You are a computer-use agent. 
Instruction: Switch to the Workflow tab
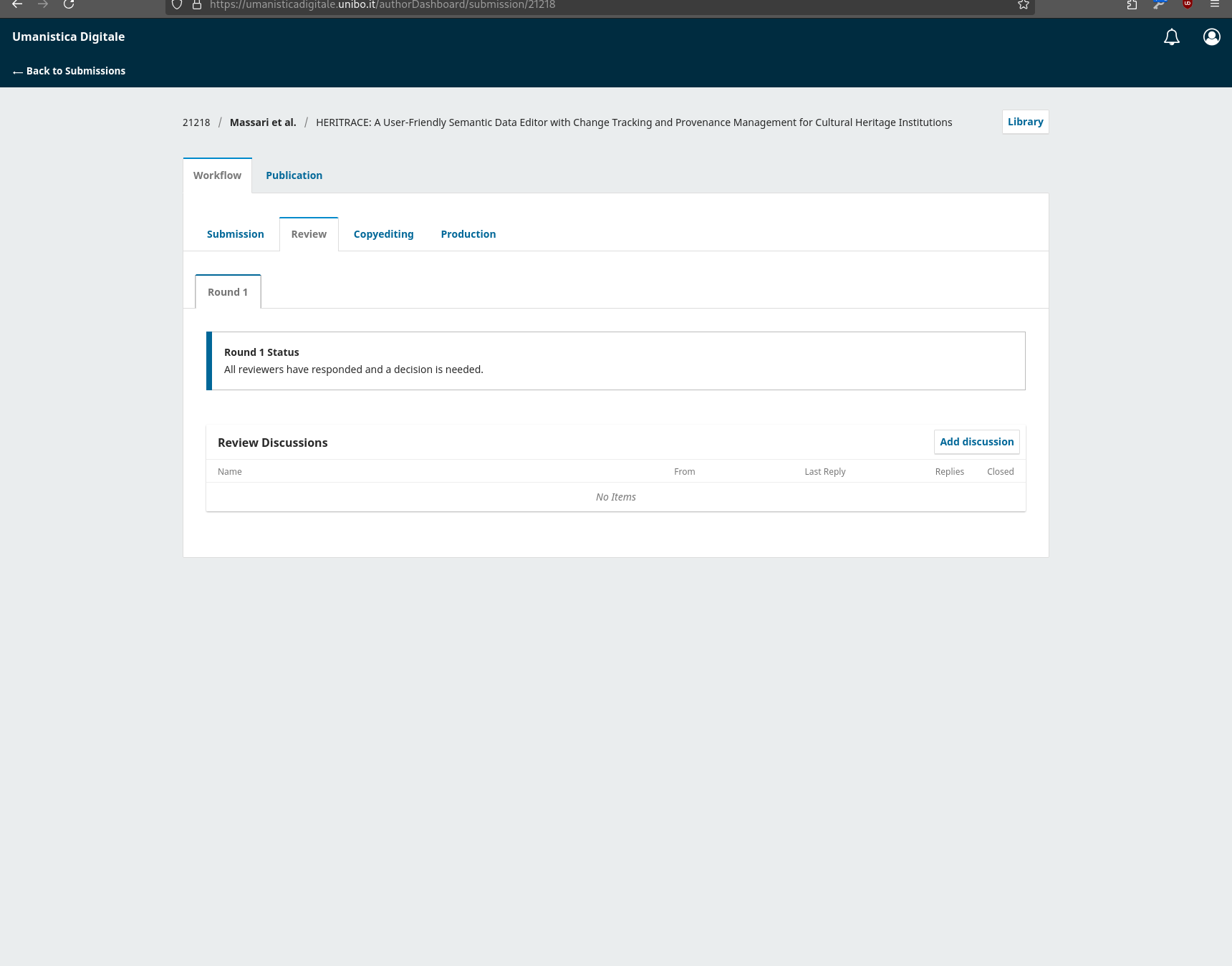[217, 175]
